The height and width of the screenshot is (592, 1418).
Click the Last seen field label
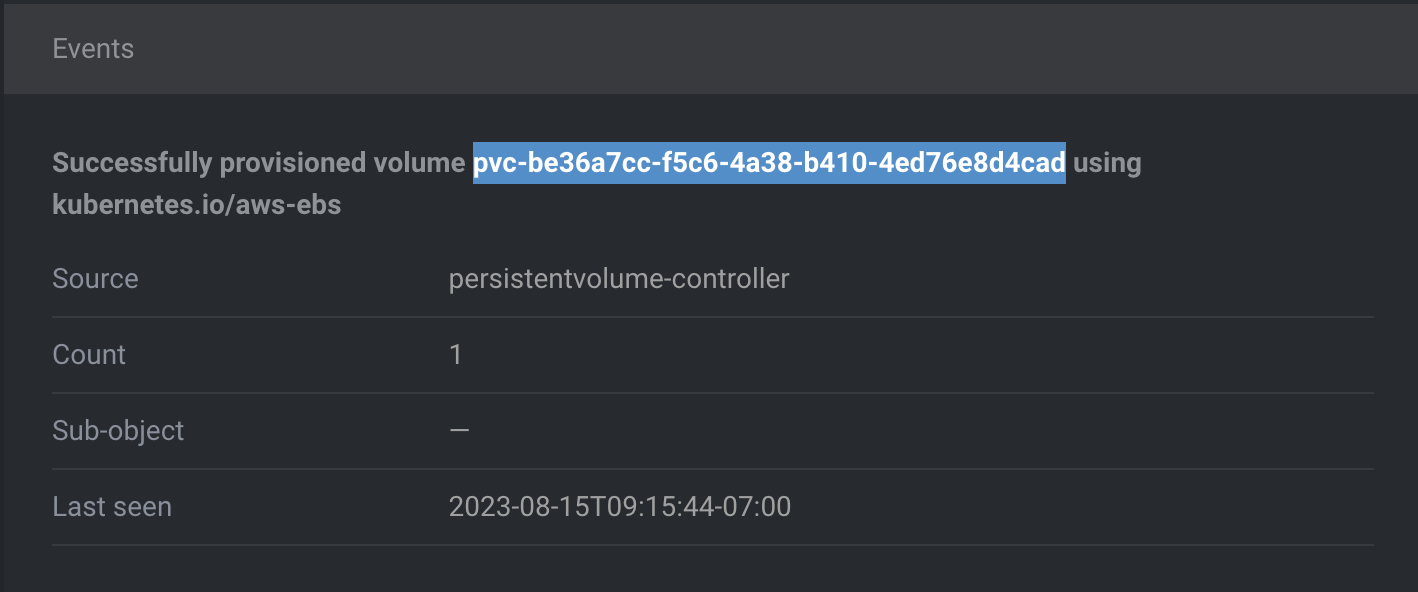tap(112, 507)
